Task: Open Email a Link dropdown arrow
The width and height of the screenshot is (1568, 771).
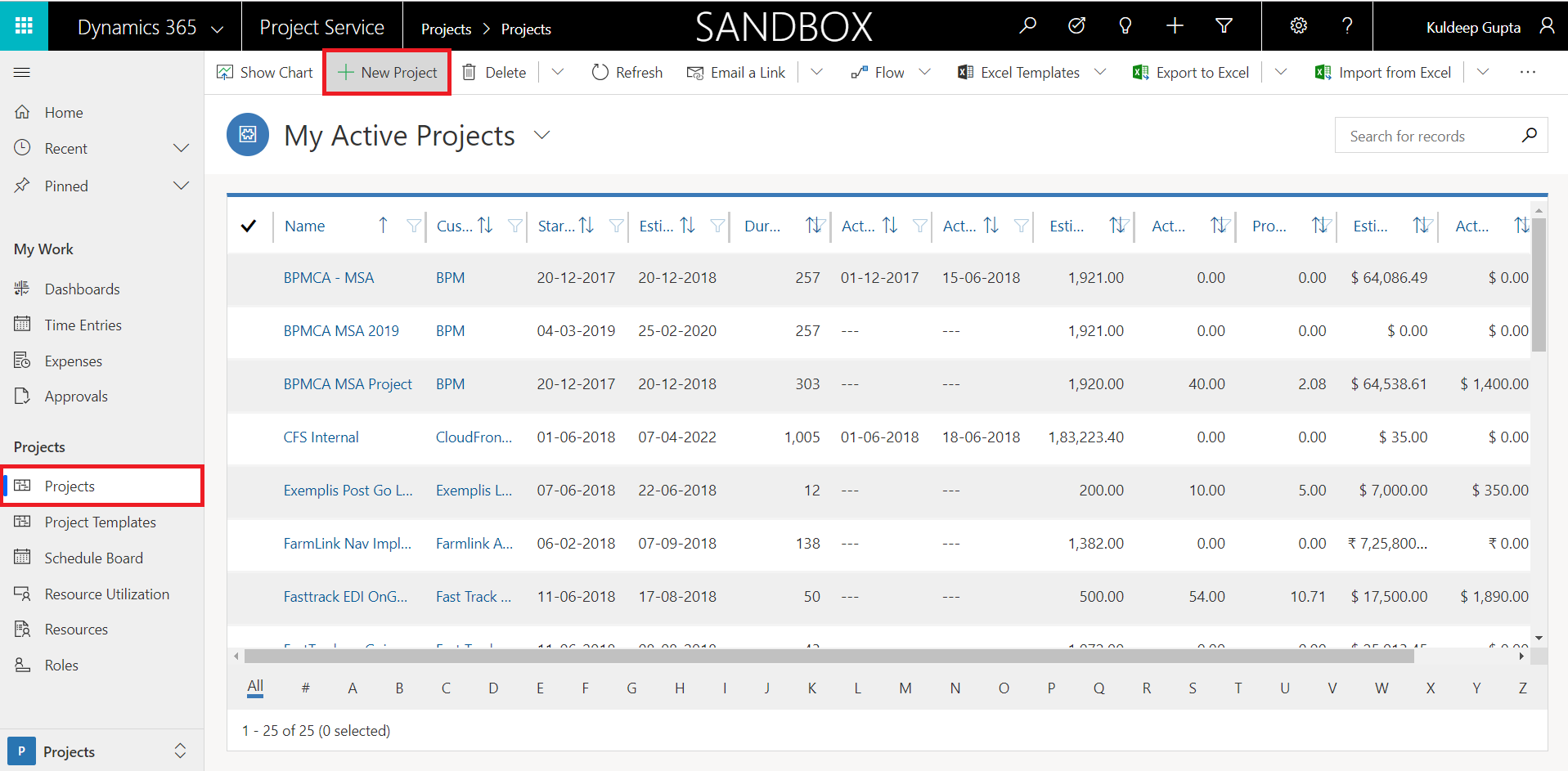Action: [816, 73]
